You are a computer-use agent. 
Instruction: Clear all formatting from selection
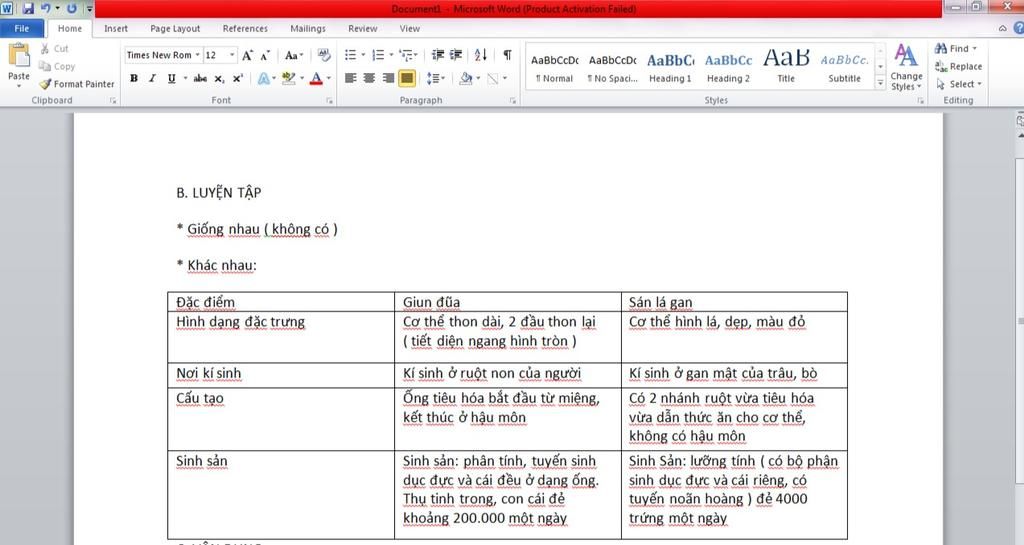coord(324,55)
